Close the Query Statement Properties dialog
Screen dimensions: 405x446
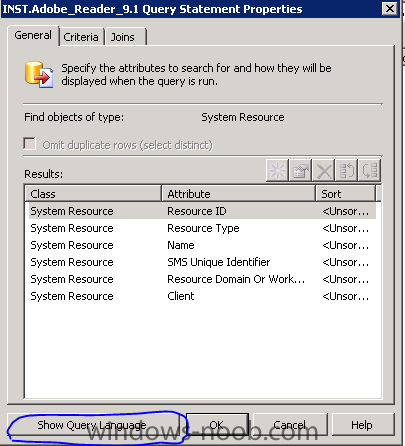[390, 9]
